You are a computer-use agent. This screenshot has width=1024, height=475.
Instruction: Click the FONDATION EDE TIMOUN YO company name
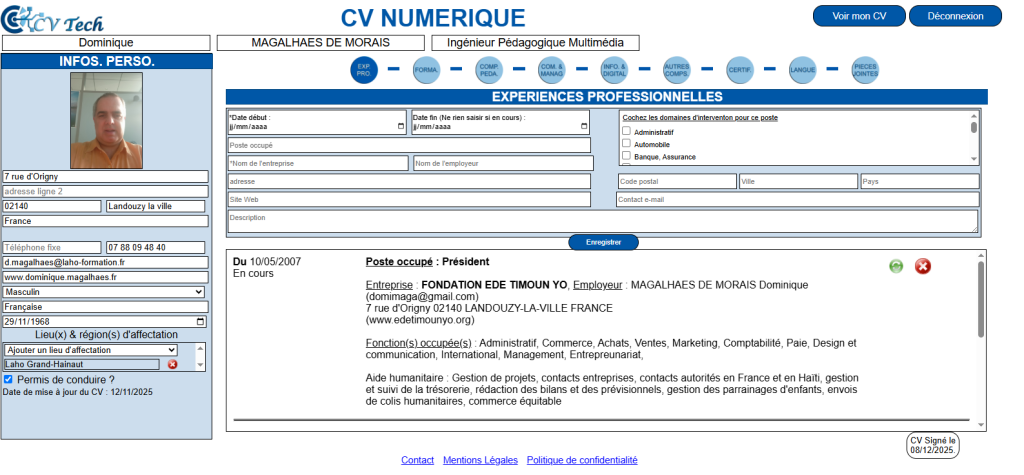[x=494, y=285]
